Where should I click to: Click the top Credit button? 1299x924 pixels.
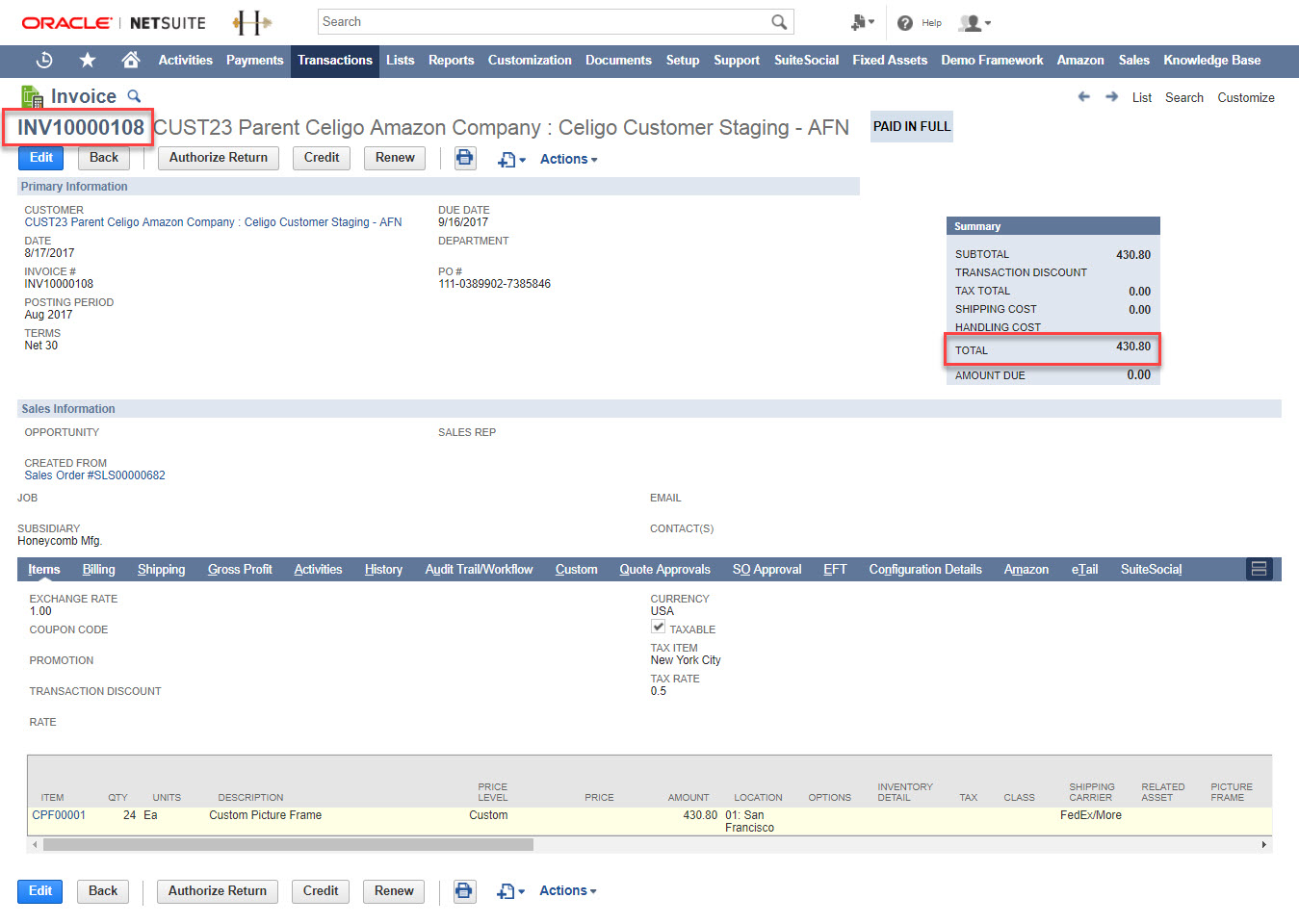pos(322,158)
